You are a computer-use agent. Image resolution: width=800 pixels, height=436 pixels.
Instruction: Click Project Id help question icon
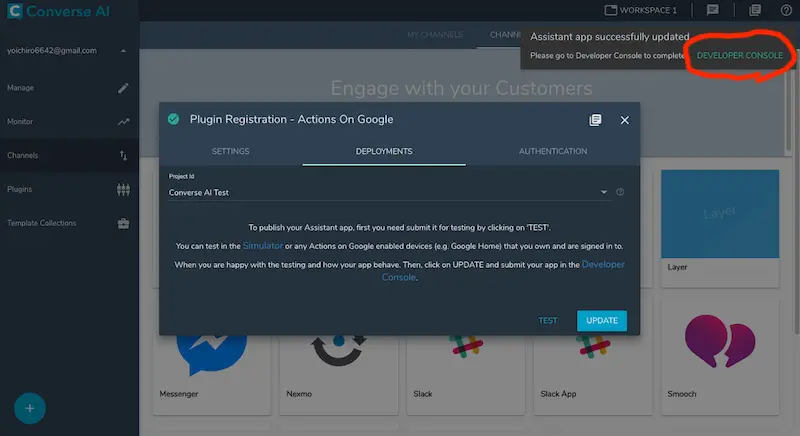tap(620, 192)
